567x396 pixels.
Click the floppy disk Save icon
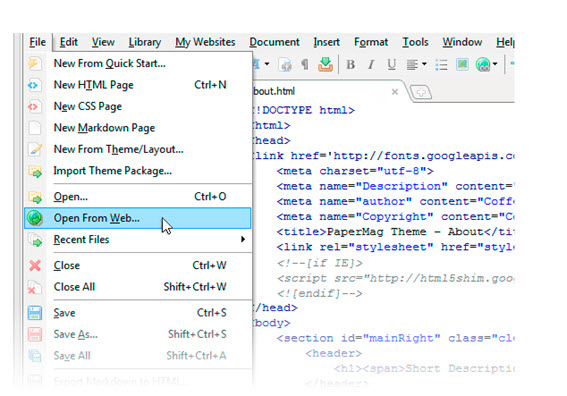tap(35, 313)
